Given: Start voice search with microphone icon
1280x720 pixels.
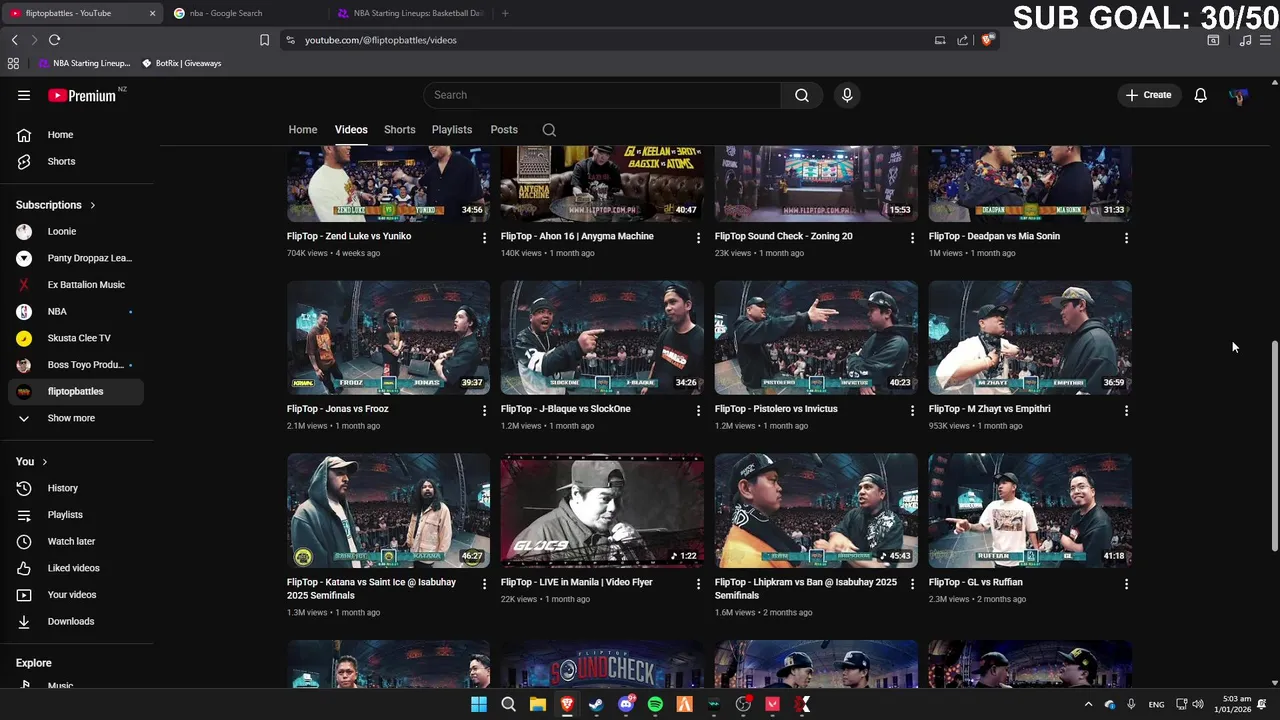Looking at the screenshot, I should (x=847, y=95).
